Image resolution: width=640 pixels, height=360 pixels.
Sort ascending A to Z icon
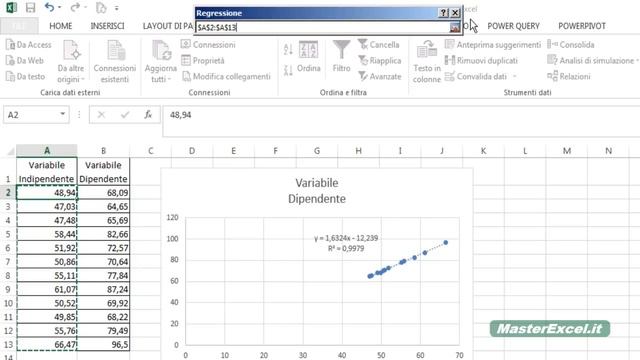click(x=288, y=50)
